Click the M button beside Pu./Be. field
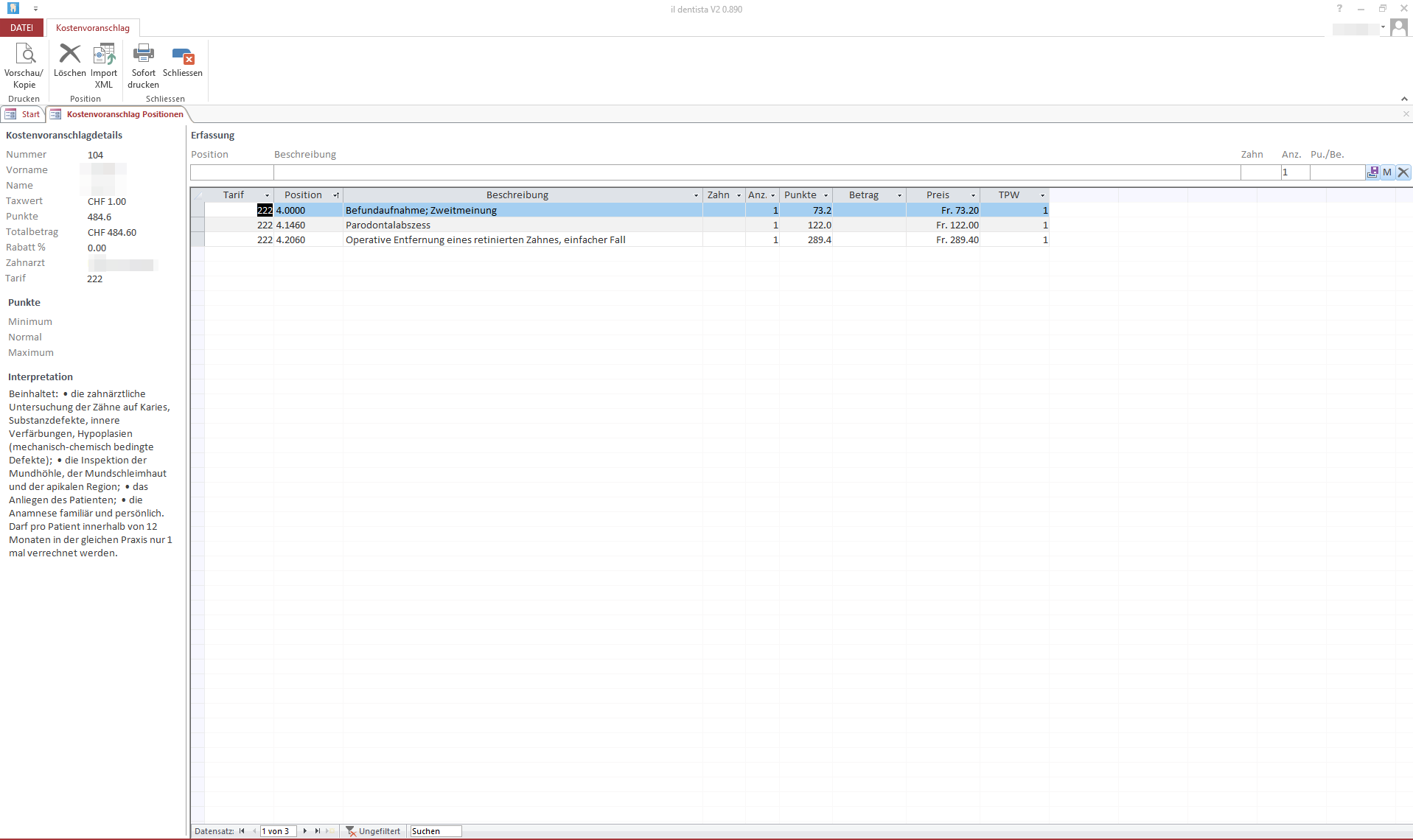 pyautogui.click(x=1387, y=172)
